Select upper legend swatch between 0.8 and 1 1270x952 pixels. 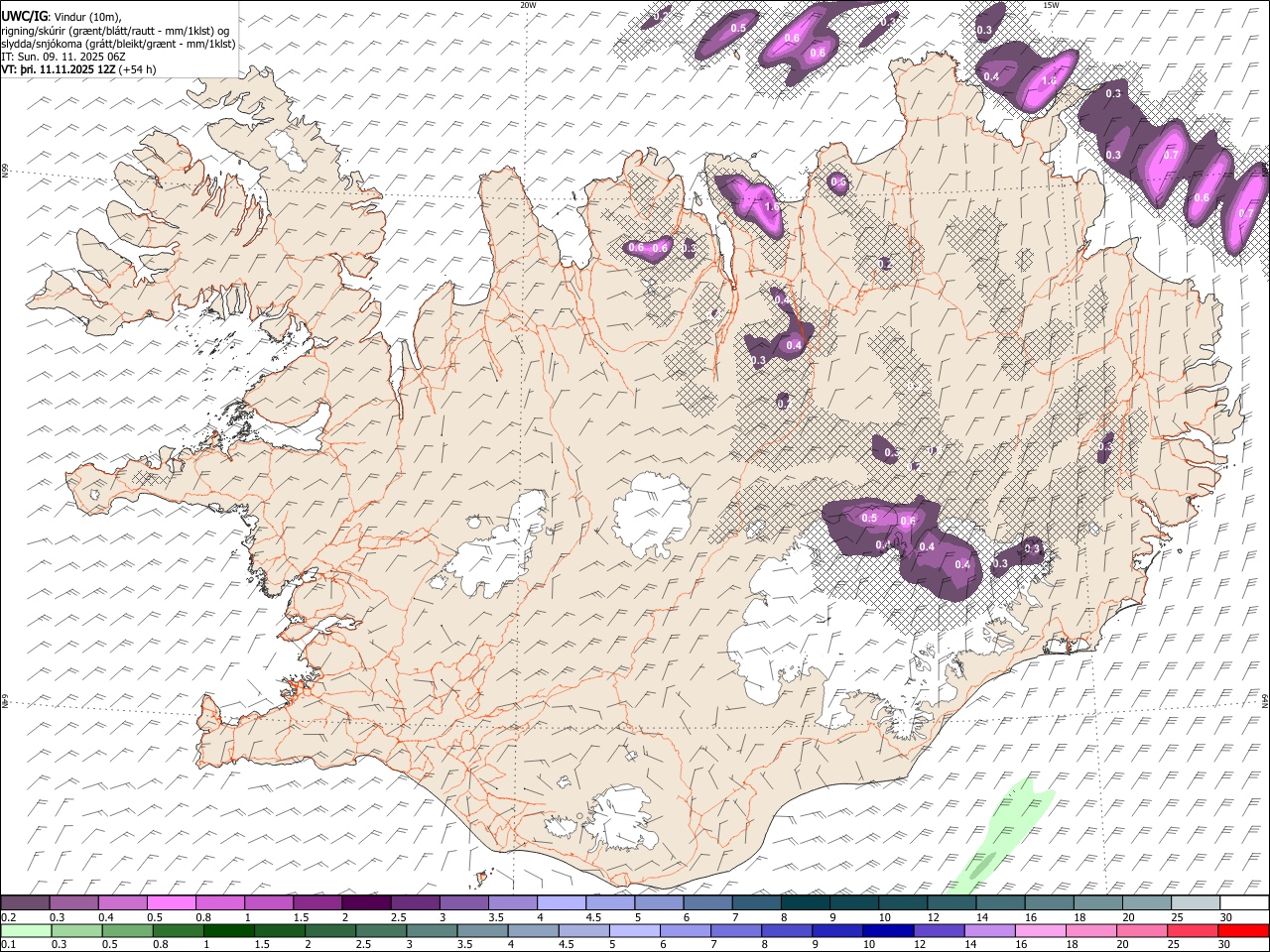pyautogui.click(x=220, y=902)
